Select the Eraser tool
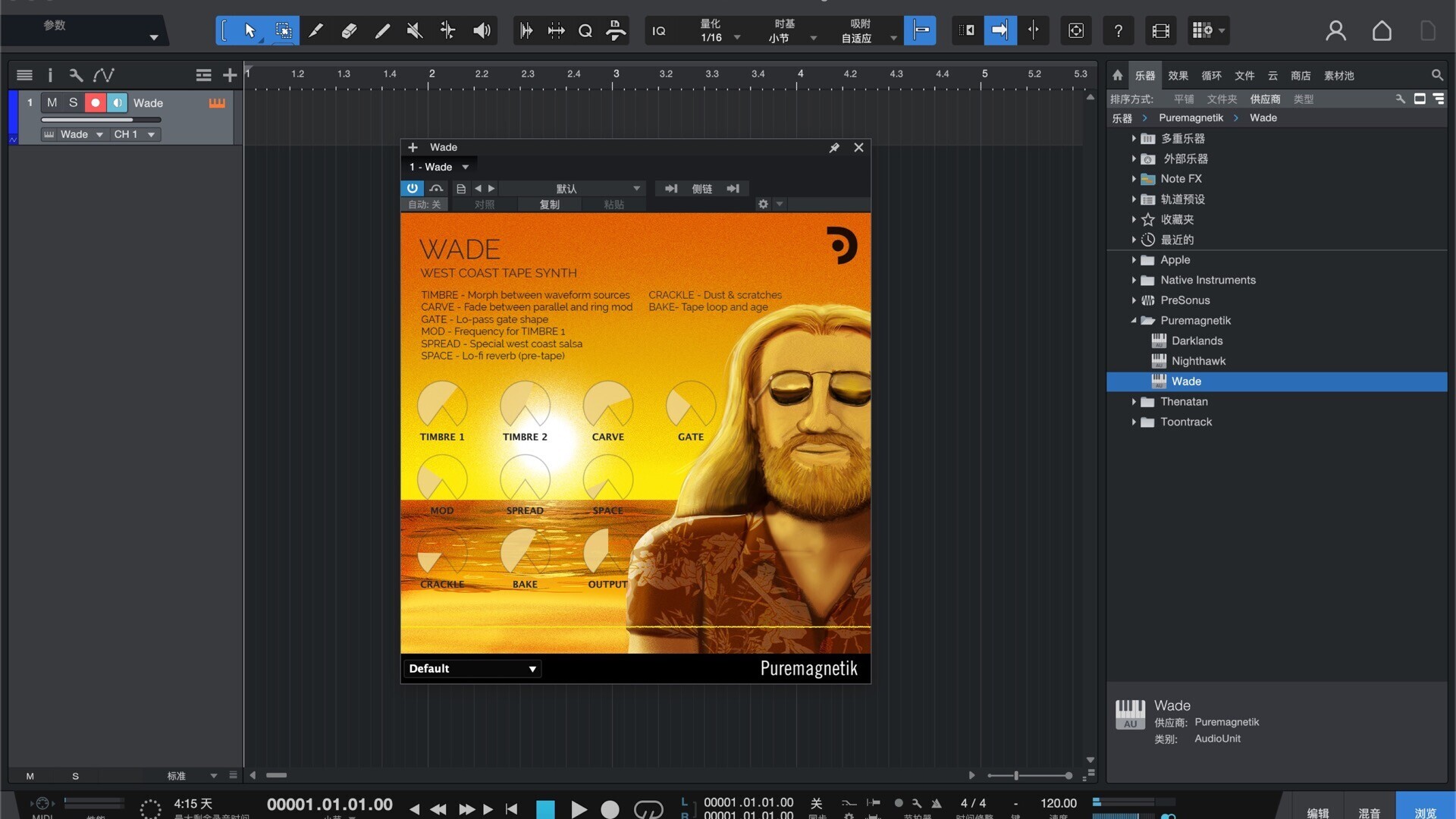The width and height of the screenshot is (1456, 819). click(x=349, y=30)
